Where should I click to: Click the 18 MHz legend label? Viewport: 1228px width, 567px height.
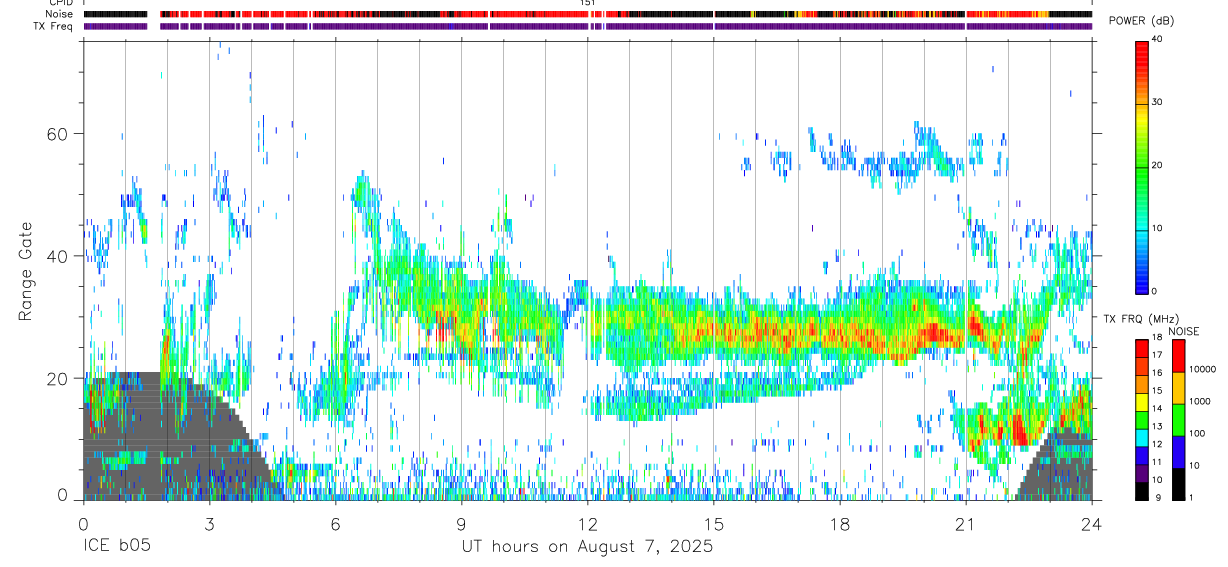pos(1157,337)
